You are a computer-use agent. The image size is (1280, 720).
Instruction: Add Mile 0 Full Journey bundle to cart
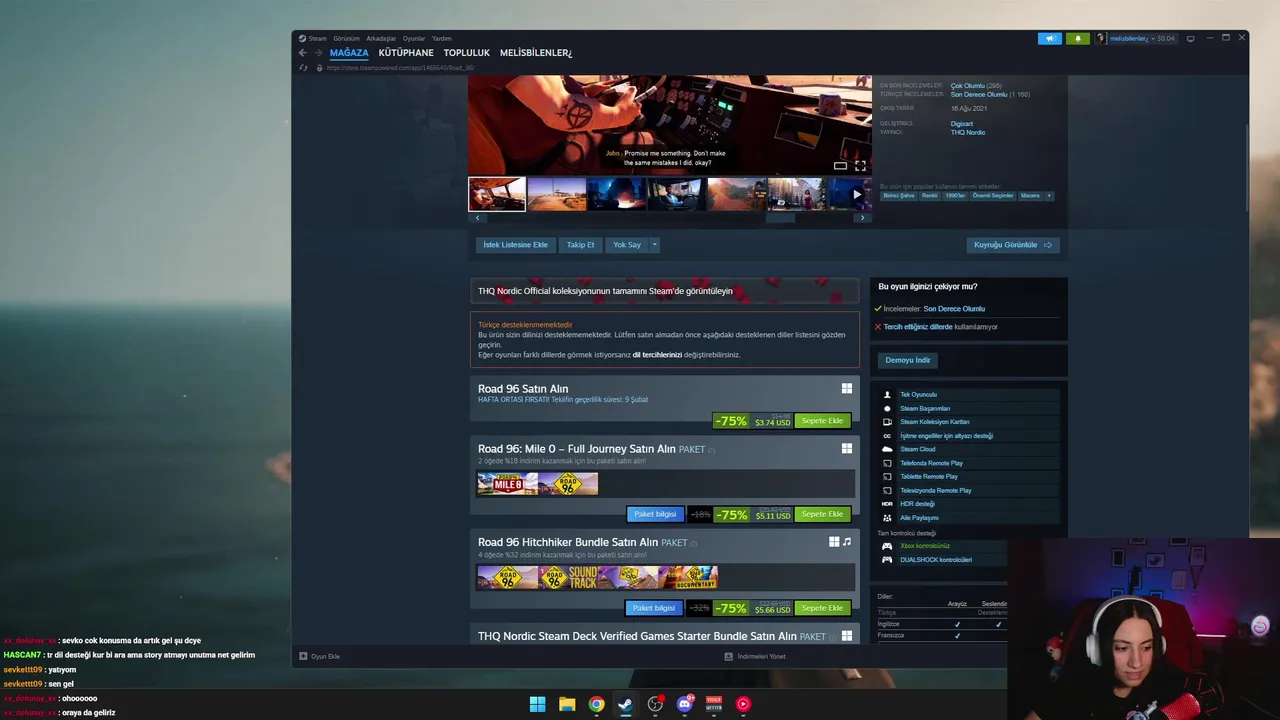tap(822, 514)
